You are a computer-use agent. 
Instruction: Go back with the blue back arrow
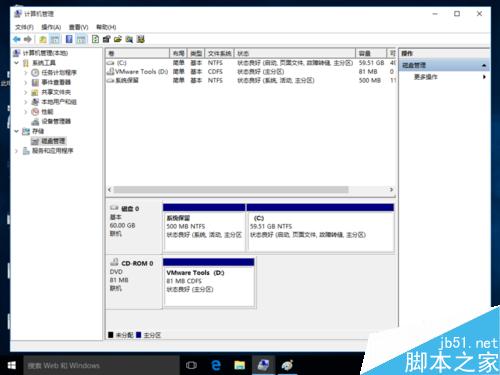[17, 39]
